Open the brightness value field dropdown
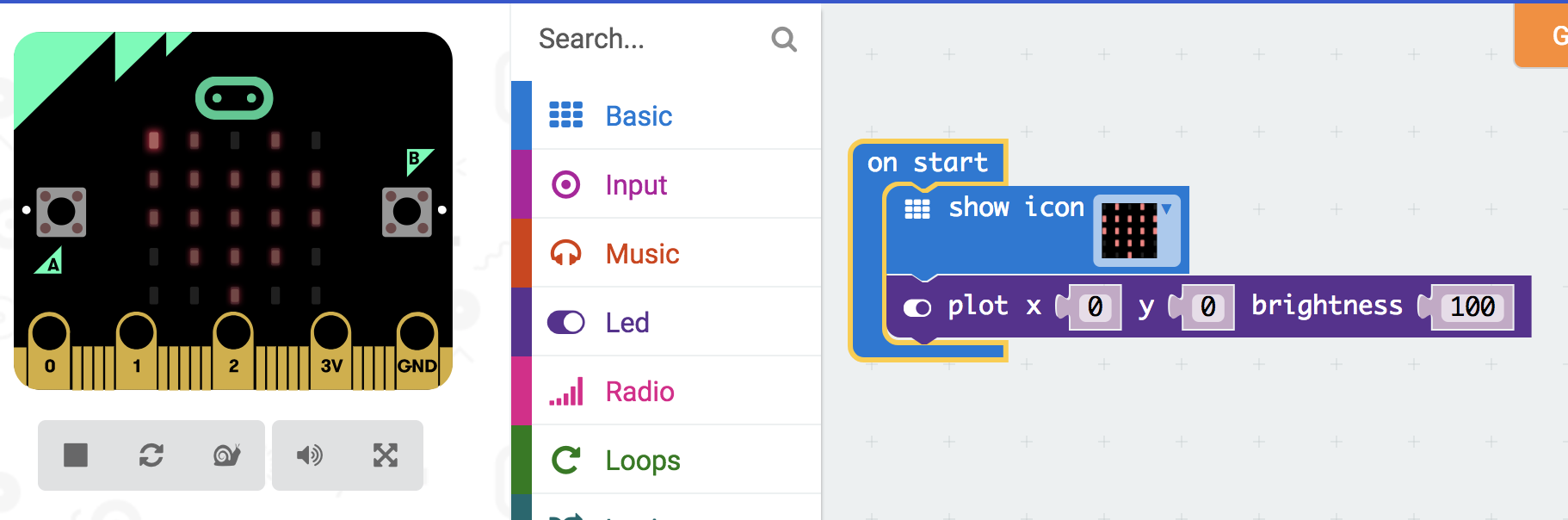Screen dimensions: 1568x520 pyautogui.click(x=1469, y=306)
